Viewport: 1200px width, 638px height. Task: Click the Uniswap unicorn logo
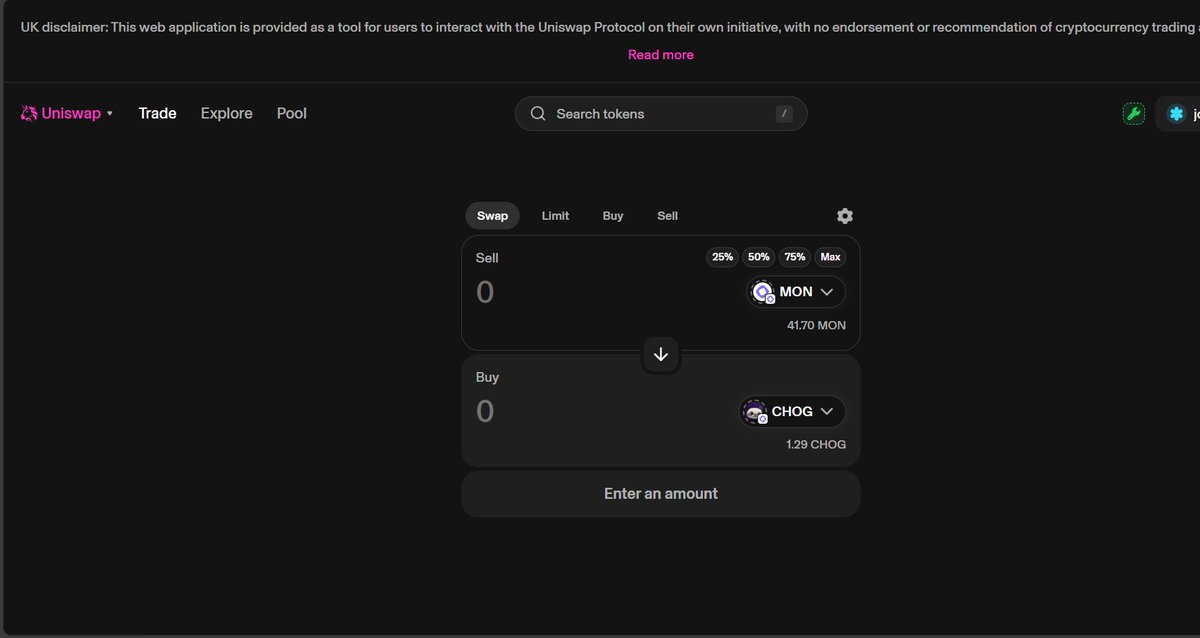coord(29,114)
